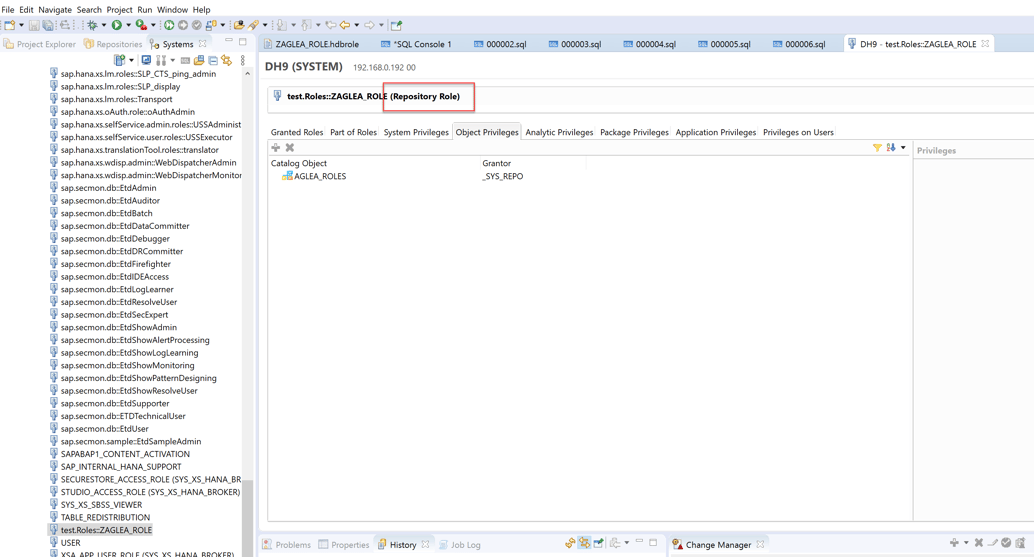Viewport: 1034px width, 557px height.
Task: Open the Add System dropdown arrow
Action: coord(131,60)
